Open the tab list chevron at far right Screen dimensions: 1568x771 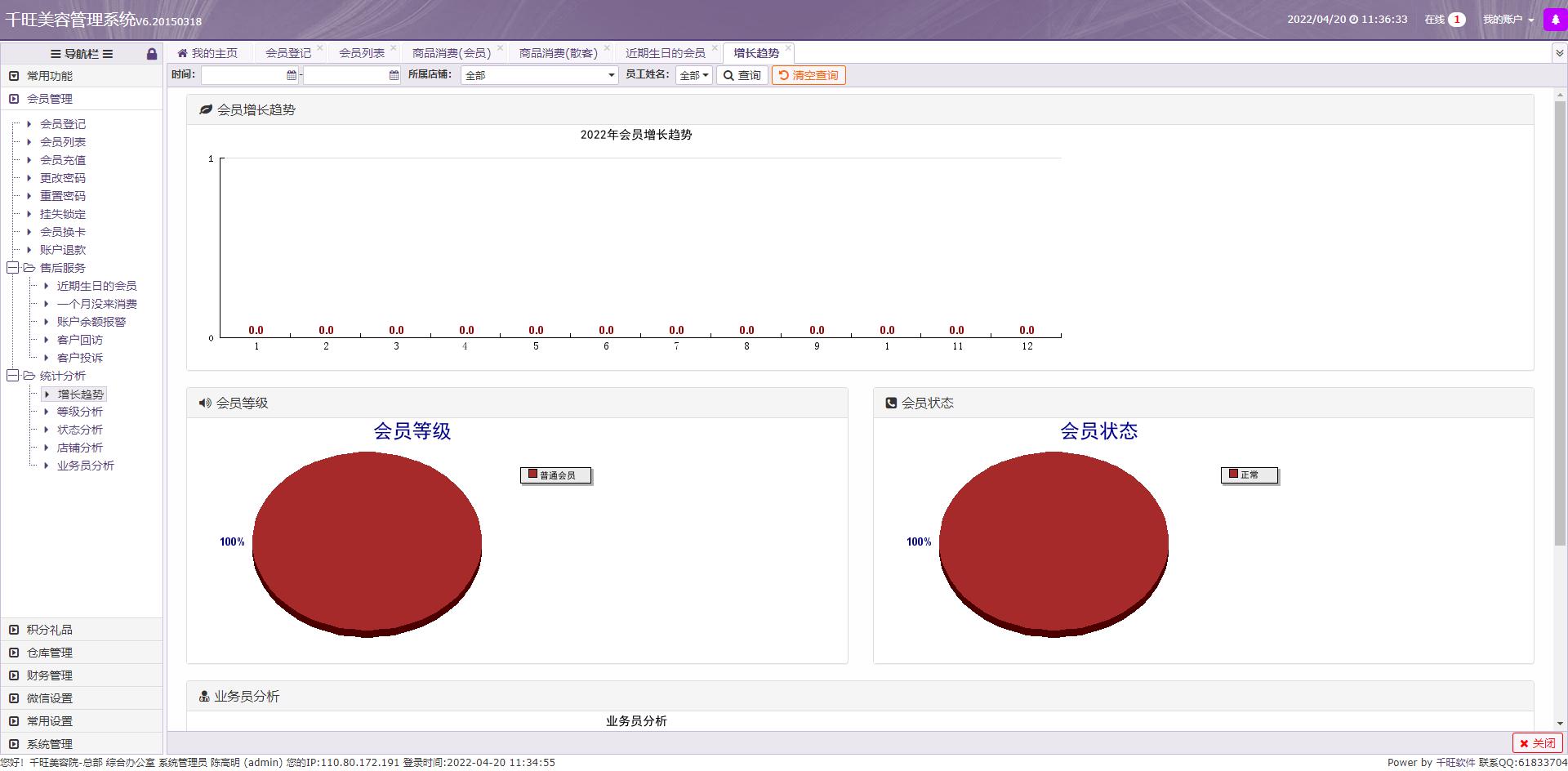pos(1559,53)
